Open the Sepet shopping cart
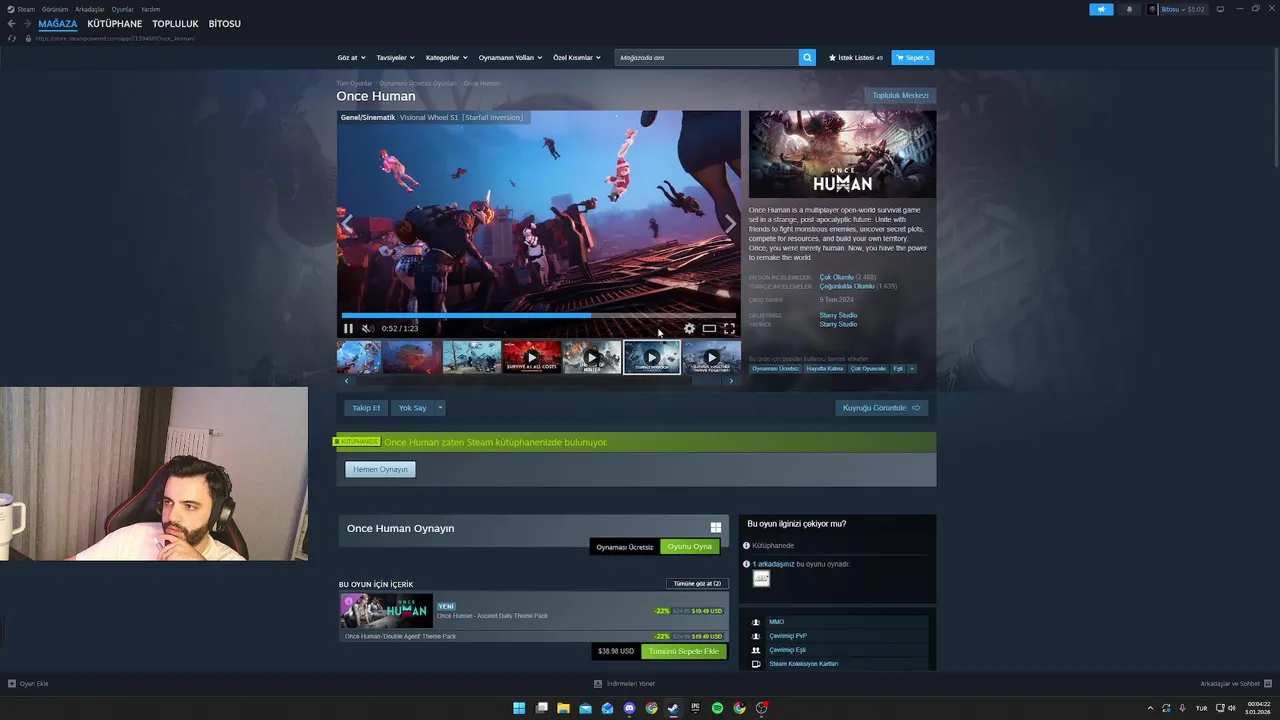 tap(913, 57)
